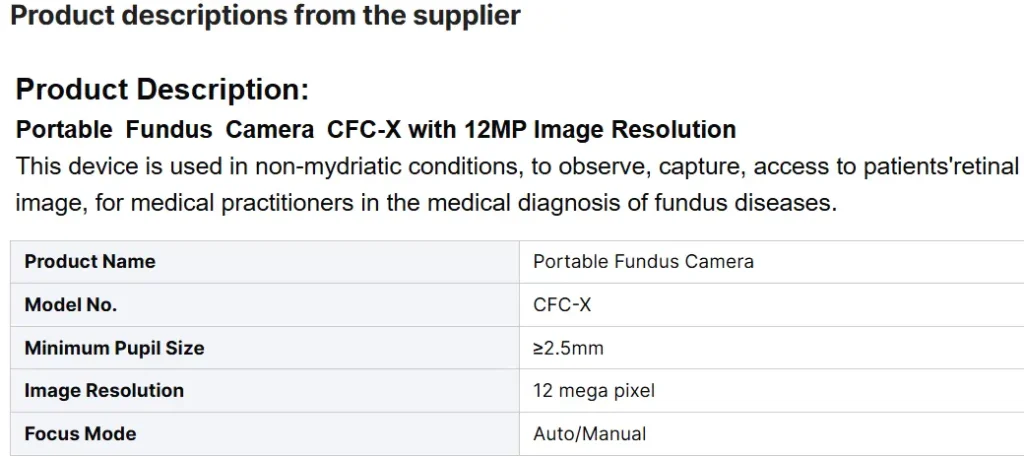Screen dimensions: 1024x456
Task: Click the '12 mega pixel' value cell
Action: (x=594, y=391)
